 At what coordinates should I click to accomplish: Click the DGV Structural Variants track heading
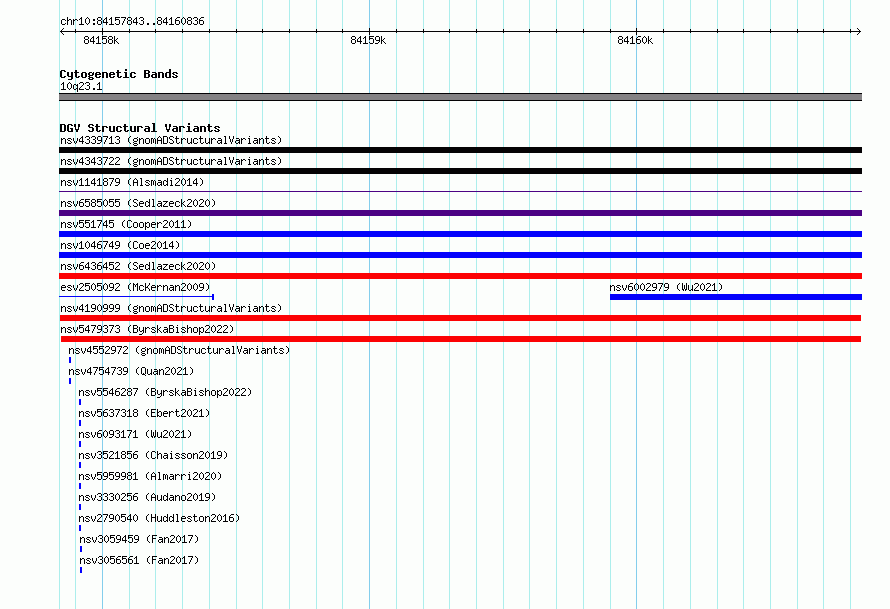(x=140, y=128)
